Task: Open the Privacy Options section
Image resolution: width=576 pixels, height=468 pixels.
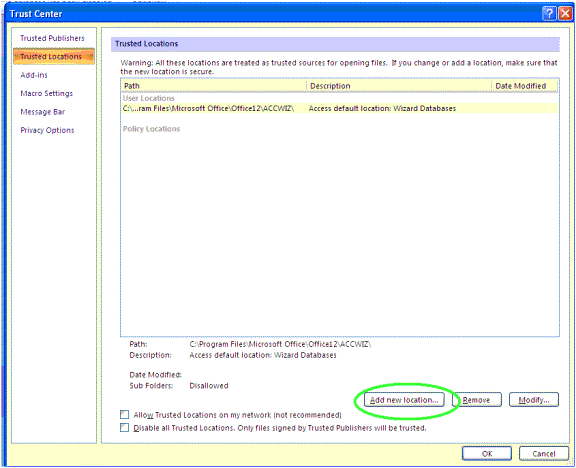Action: [x=47, y=130]
